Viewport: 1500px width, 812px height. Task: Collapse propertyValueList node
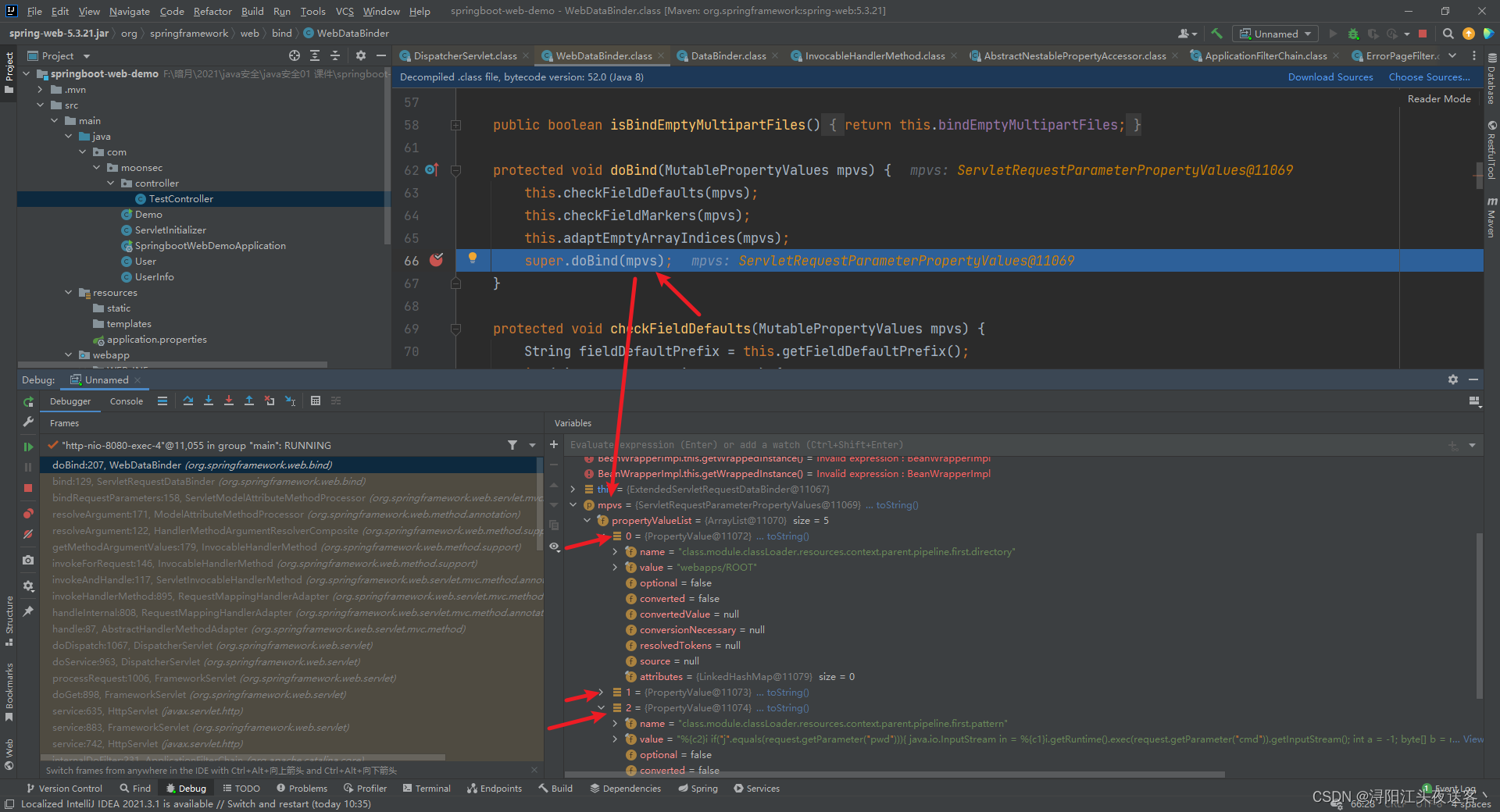pos(587,521)
